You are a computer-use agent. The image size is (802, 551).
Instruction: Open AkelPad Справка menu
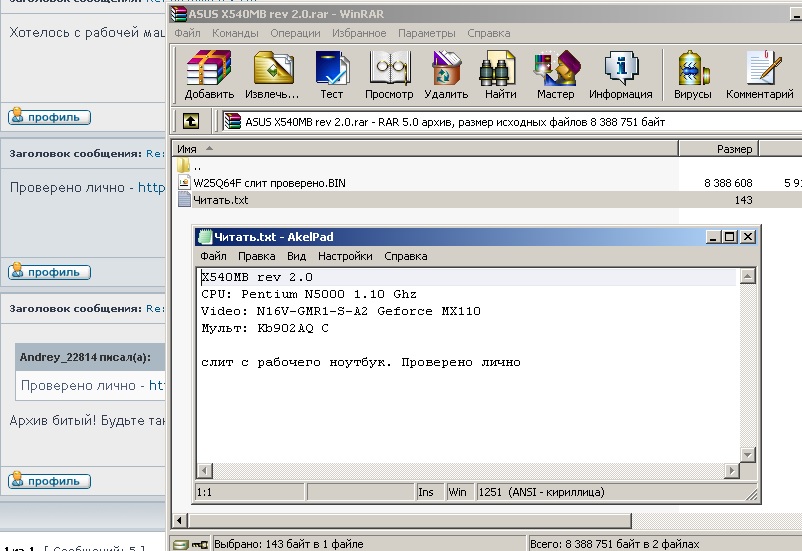(406, 256)
